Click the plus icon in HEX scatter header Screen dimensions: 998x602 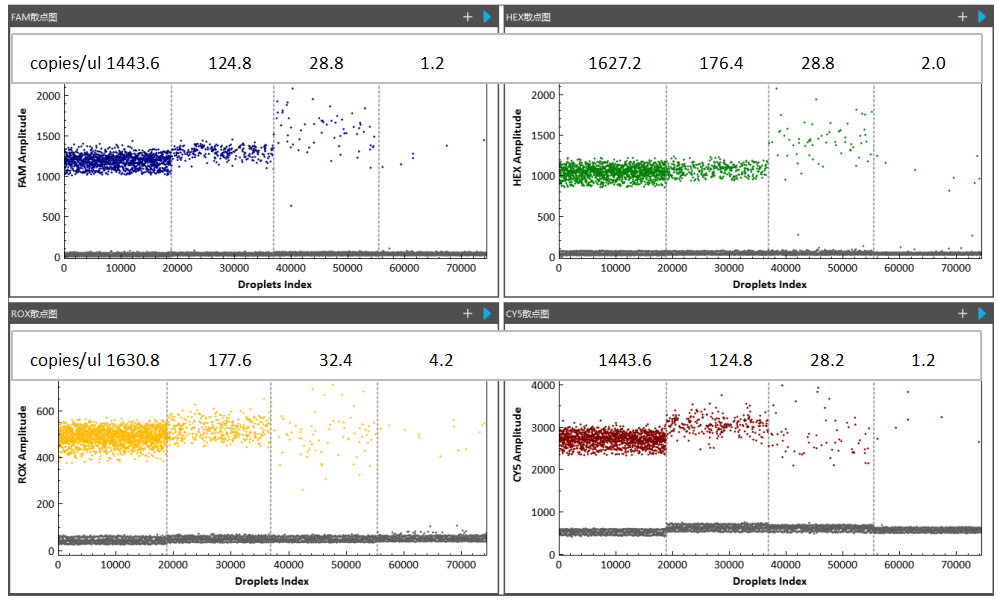pos(962,17)
